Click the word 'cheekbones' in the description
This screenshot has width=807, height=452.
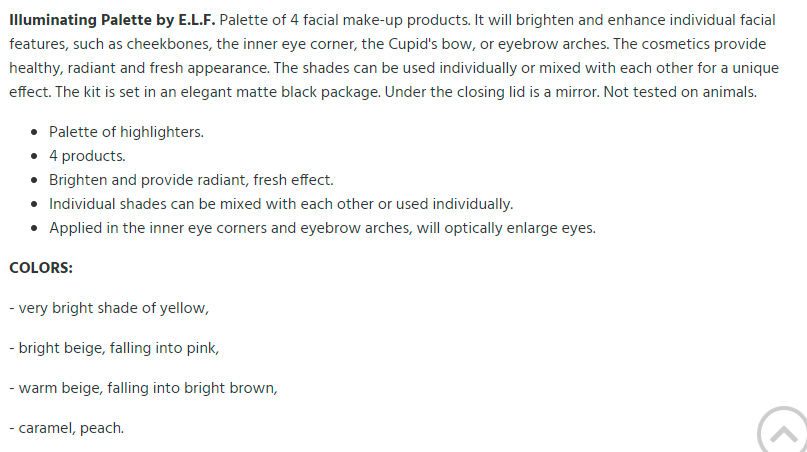(169, 44)
